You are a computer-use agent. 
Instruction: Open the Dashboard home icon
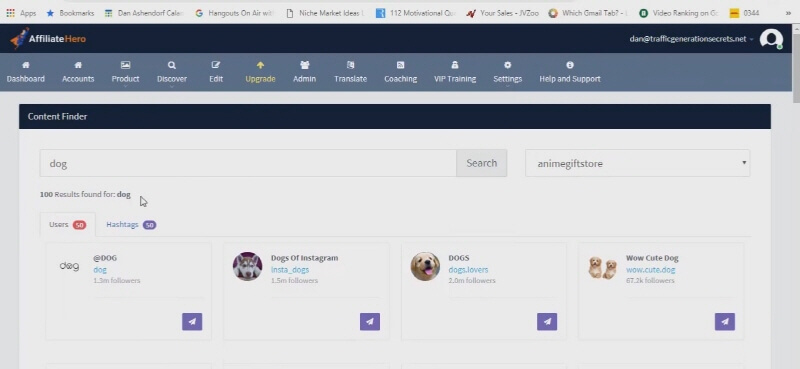coord(26,65)
